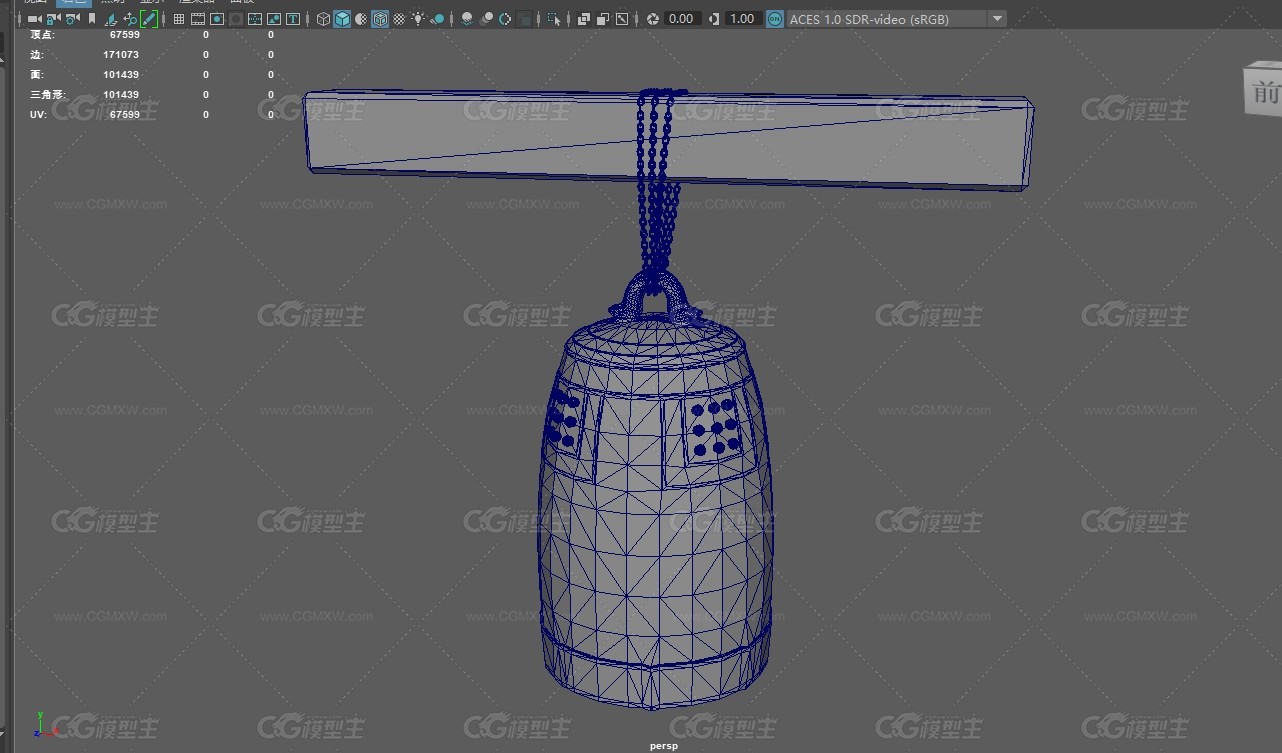Click the Select Camera icon

34,19
